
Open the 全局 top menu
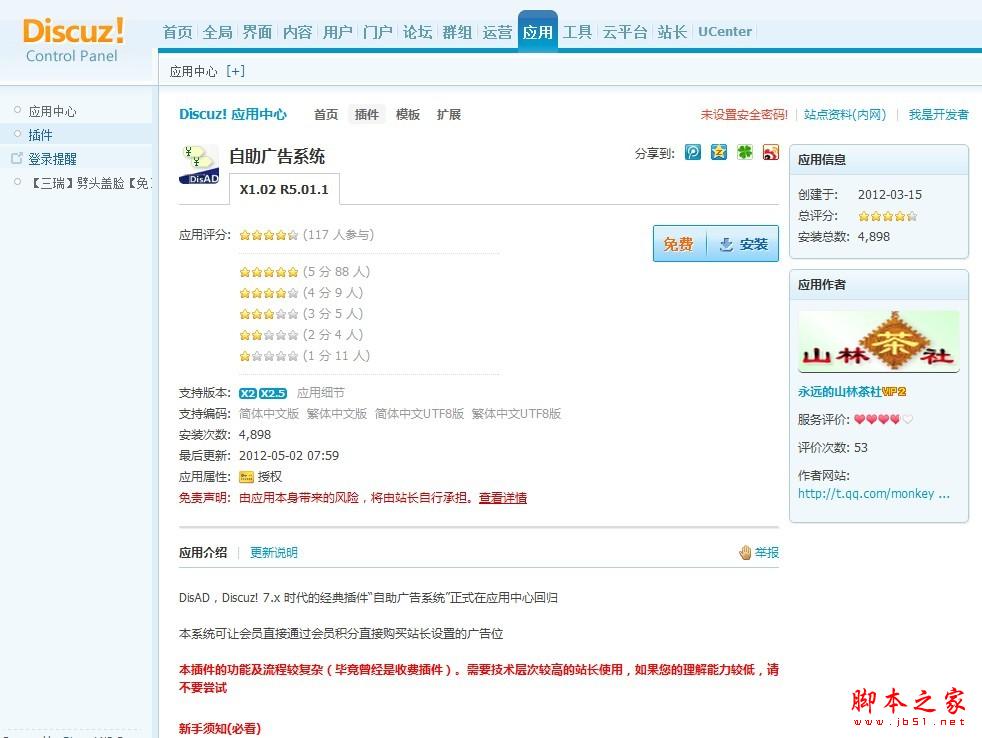[x=218, y=32]
